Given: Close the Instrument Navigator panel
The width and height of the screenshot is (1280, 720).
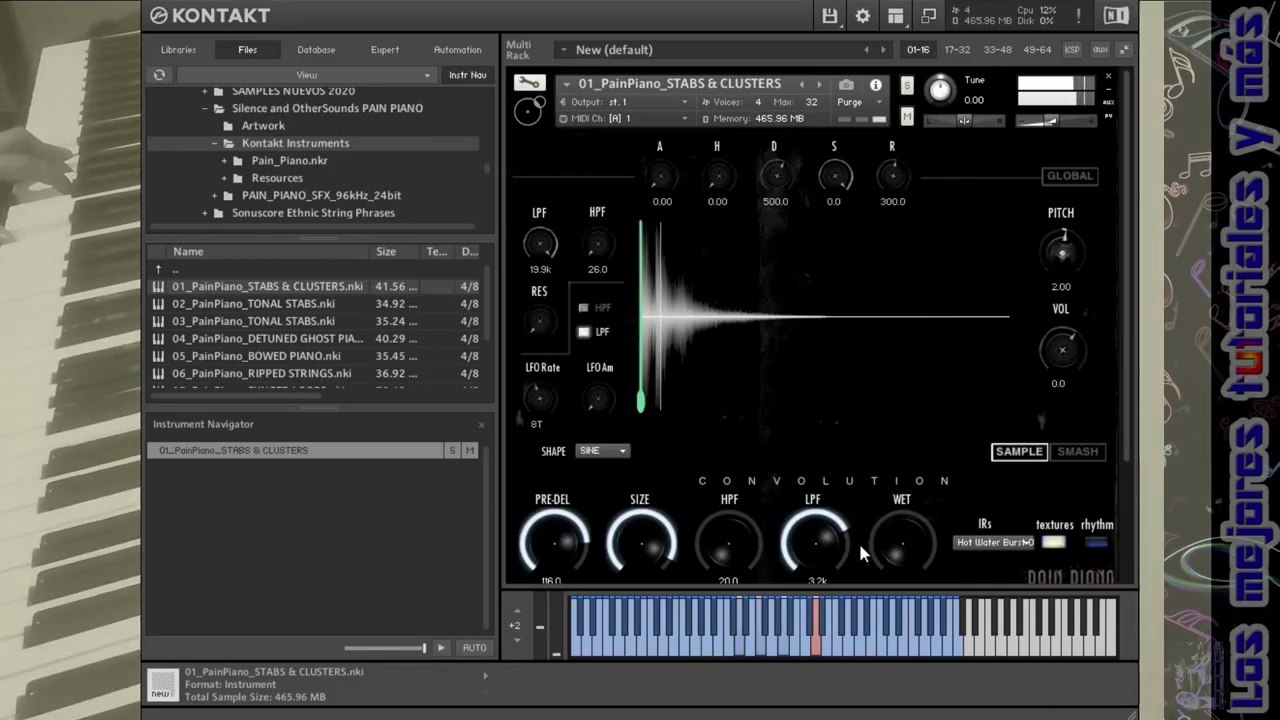Looking at the screenshot, I should tap(481, 425).
